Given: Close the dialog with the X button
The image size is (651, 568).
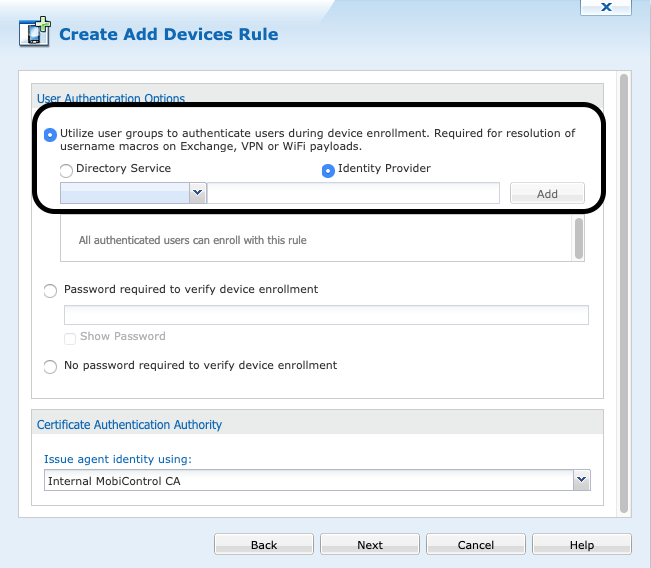Looking at the screenshot, I should pyautogui.click(x=606, y=7).
